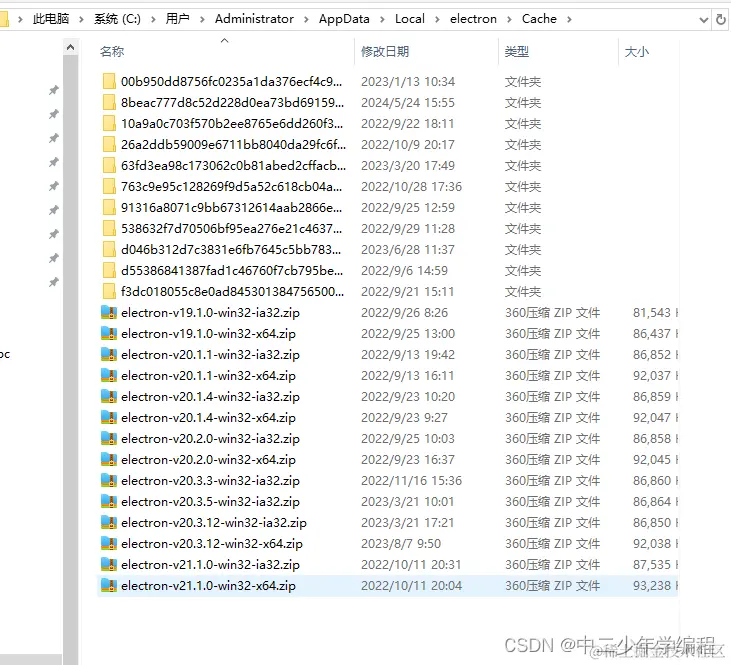Image resolution: width=731 pixels, height=665 pixels.
Task: Click the zip icon of electron-v20.1.4-win32-ia32.zip
Action: click(109, 396)
